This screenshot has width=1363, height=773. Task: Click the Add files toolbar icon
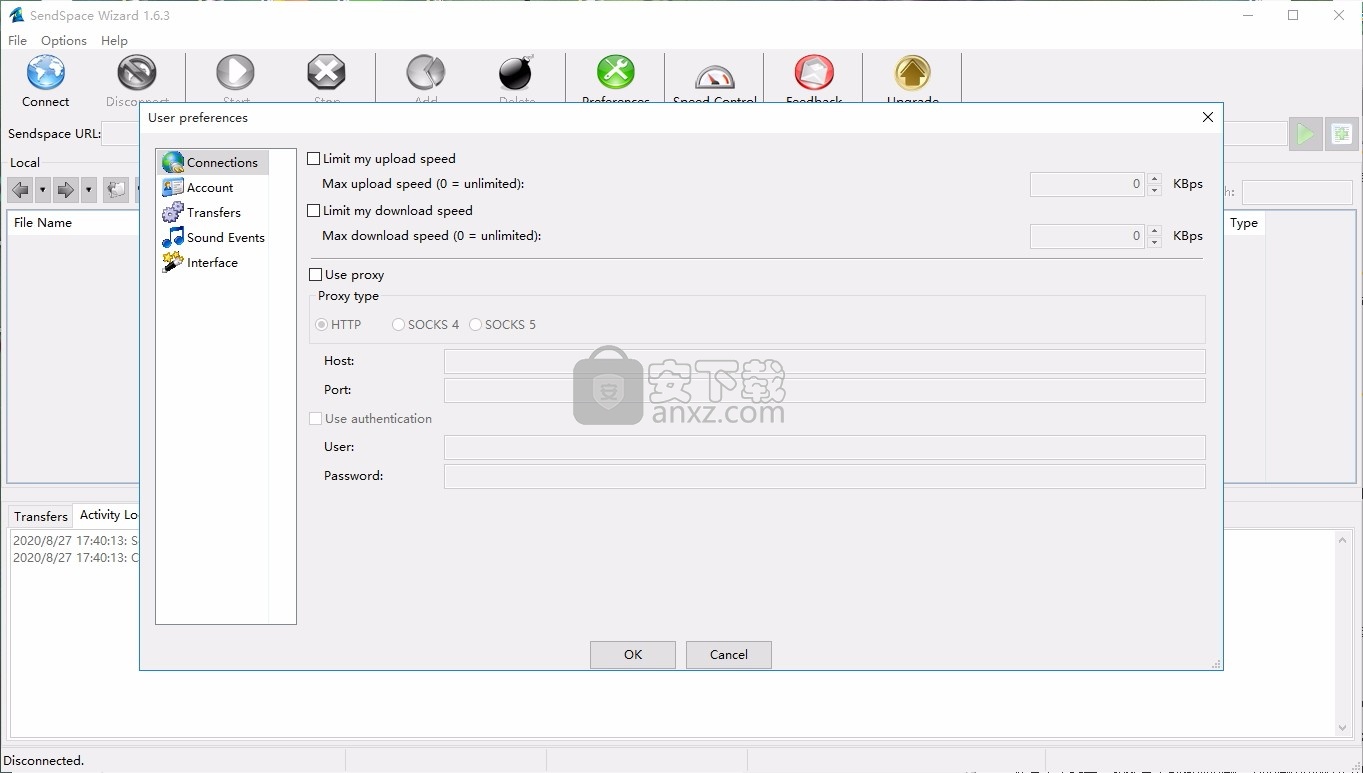point(426,73)
